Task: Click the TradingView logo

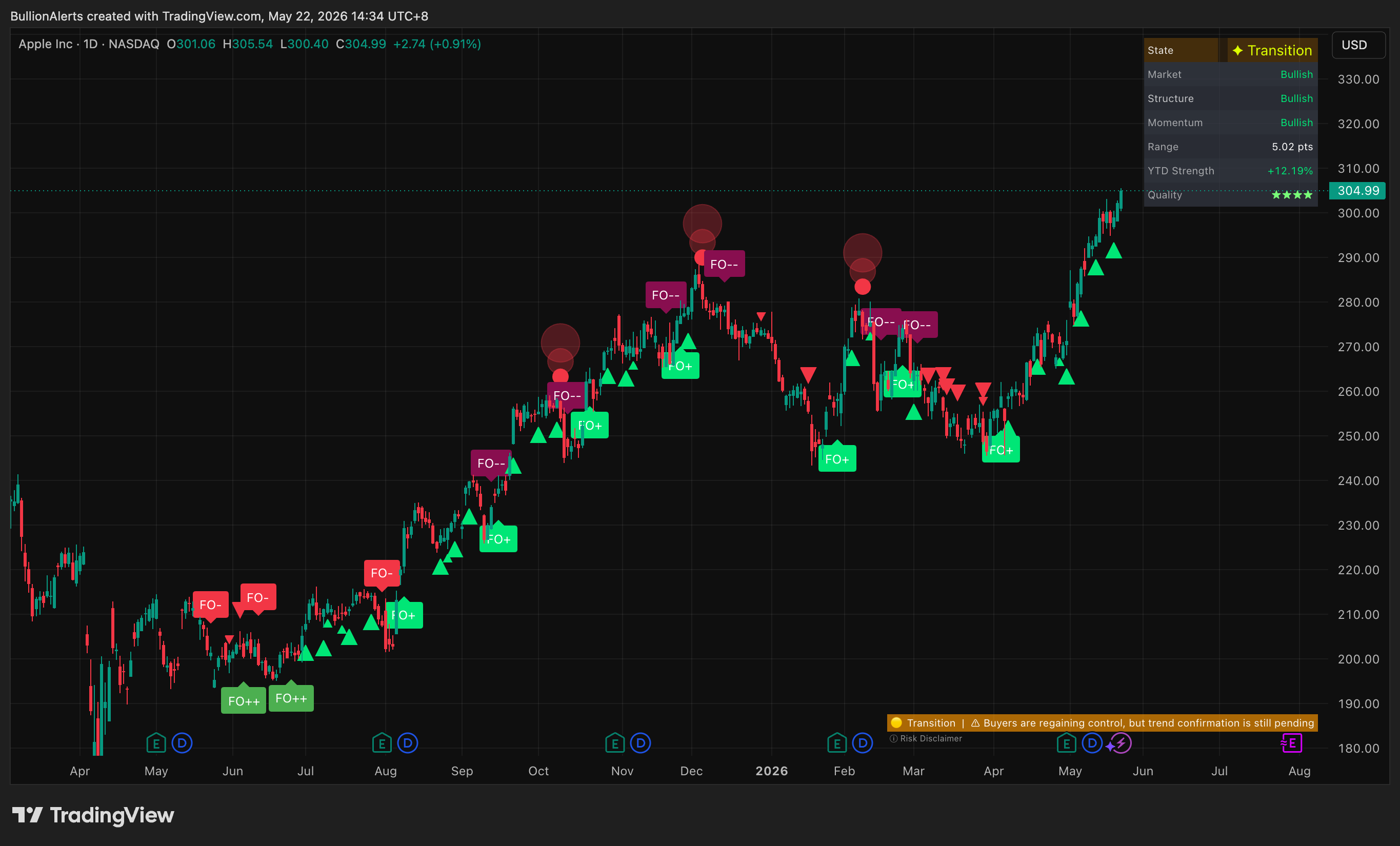Action: [x=93, y=815]
